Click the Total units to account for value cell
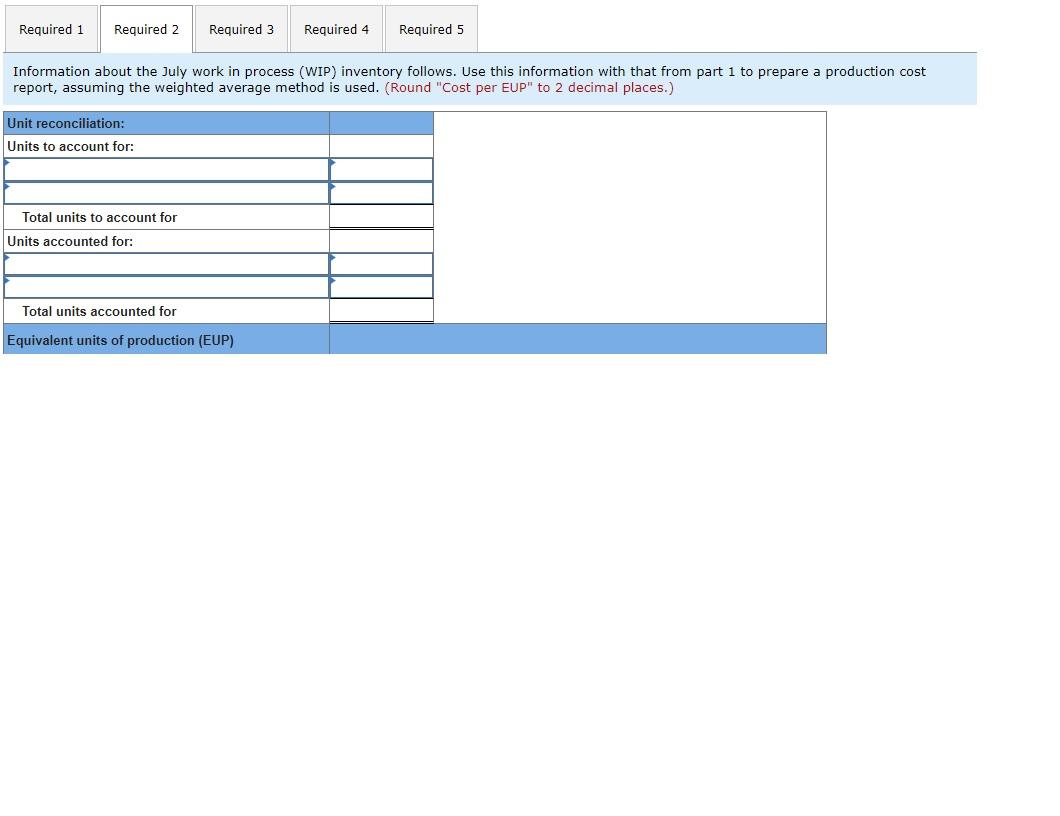This screenshot has width=1060, height=816. click(x=381, y=217)
